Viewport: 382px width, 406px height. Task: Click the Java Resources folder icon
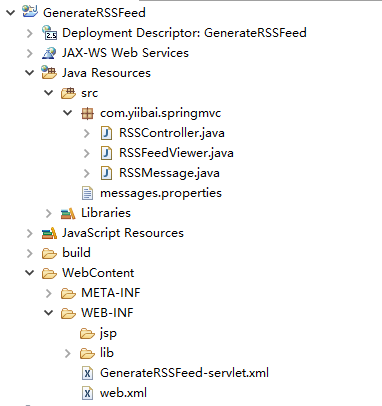coord(49,72)
